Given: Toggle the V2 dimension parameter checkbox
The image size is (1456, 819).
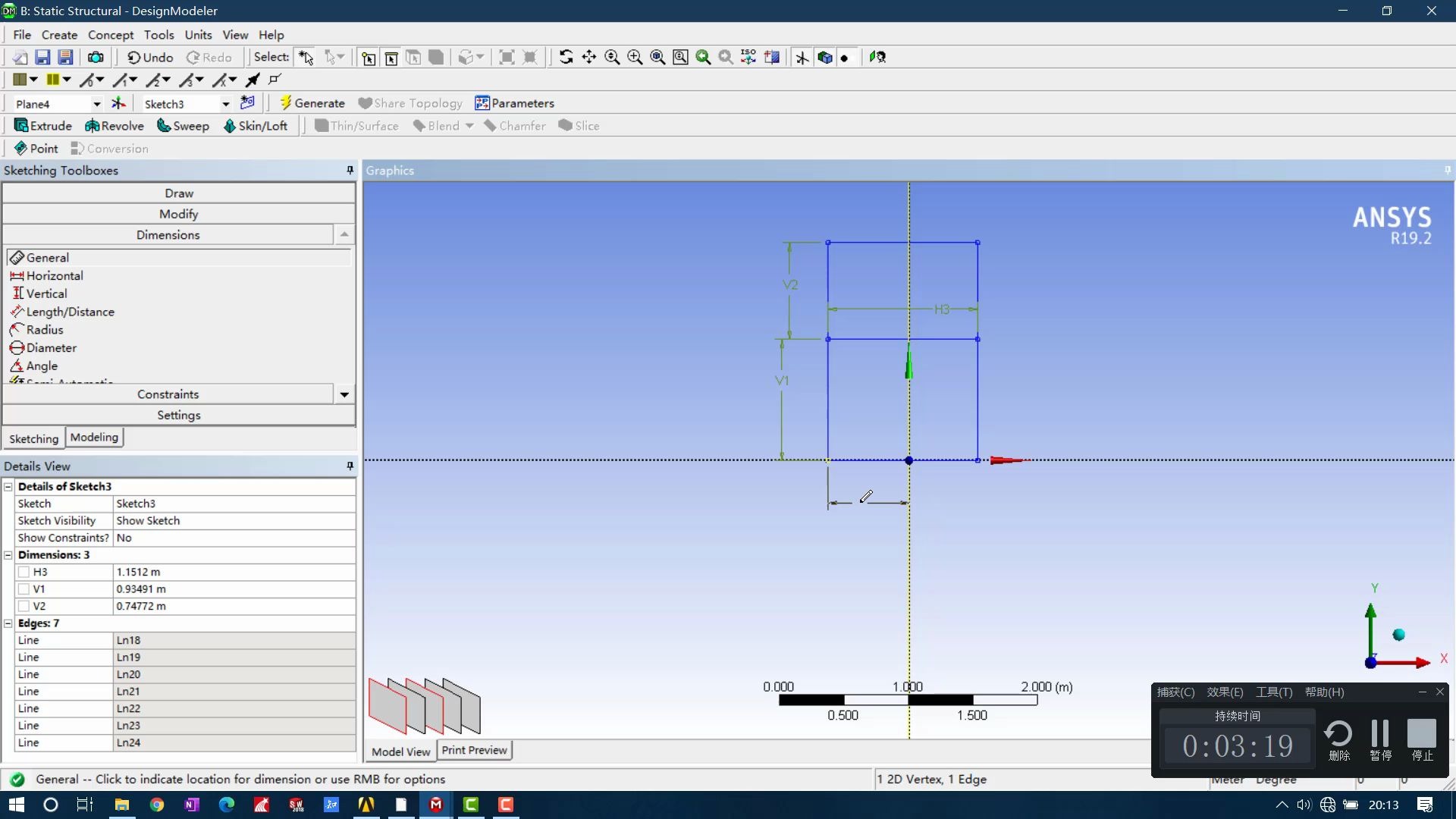Looking at the screenshot, I should point(24,606).
